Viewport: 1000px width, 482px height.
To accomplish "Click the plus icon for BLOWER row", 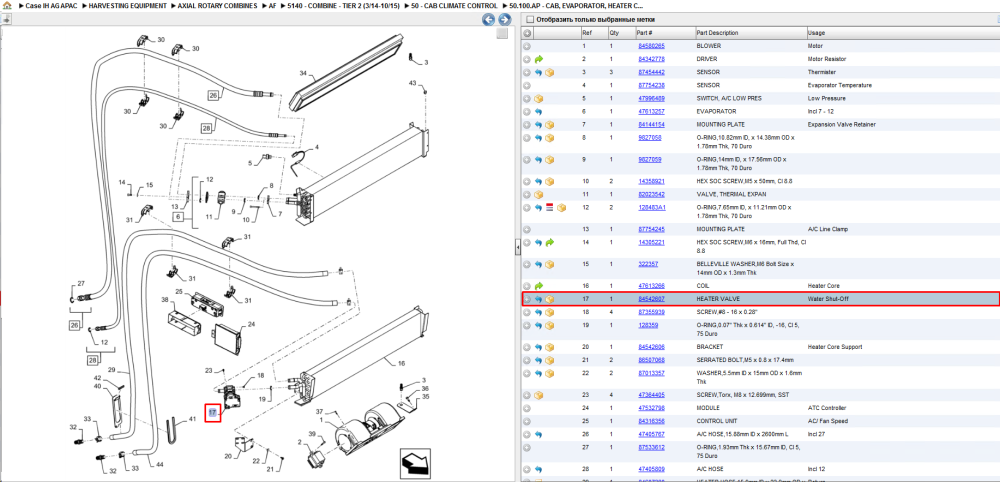I will click(527, 46).
